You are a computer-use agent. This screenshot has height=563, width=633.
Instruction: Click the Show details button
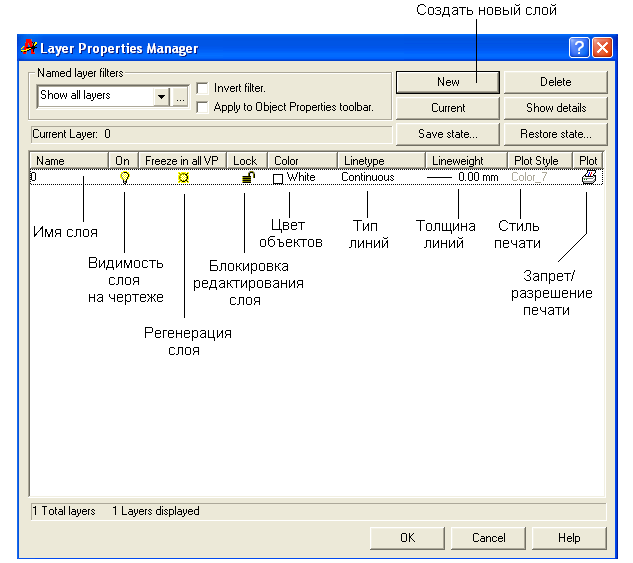pos(555,108)
